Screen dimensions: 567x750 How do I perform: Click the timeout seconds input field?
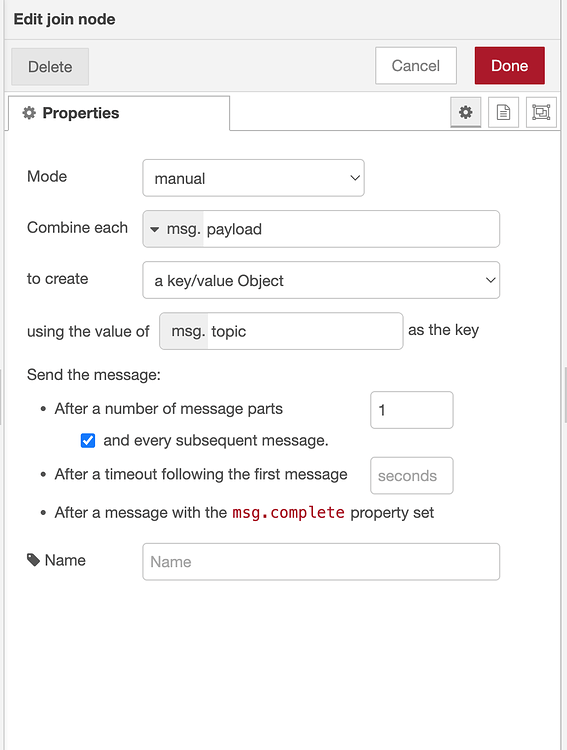pyautogui.click(x=411, y=475)
